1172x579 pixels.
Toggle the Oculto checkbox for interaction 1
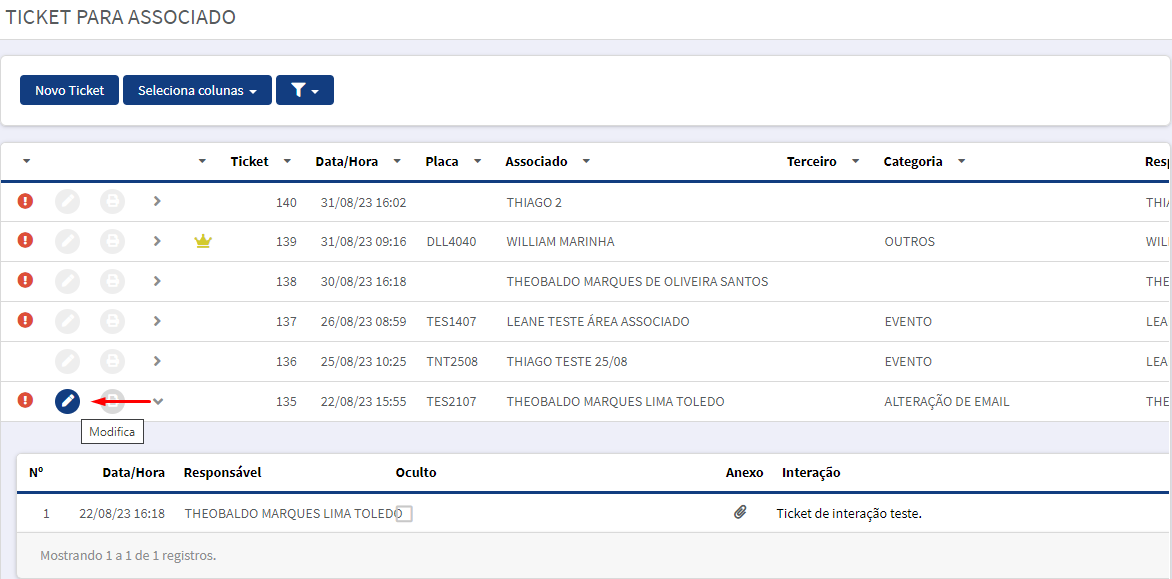pyautogui.click(x=404, y=513)
